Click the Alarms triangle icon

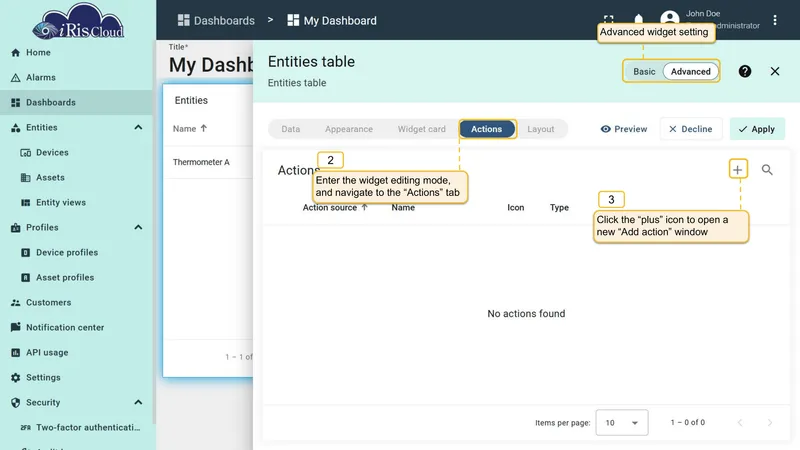click(15, 78)
